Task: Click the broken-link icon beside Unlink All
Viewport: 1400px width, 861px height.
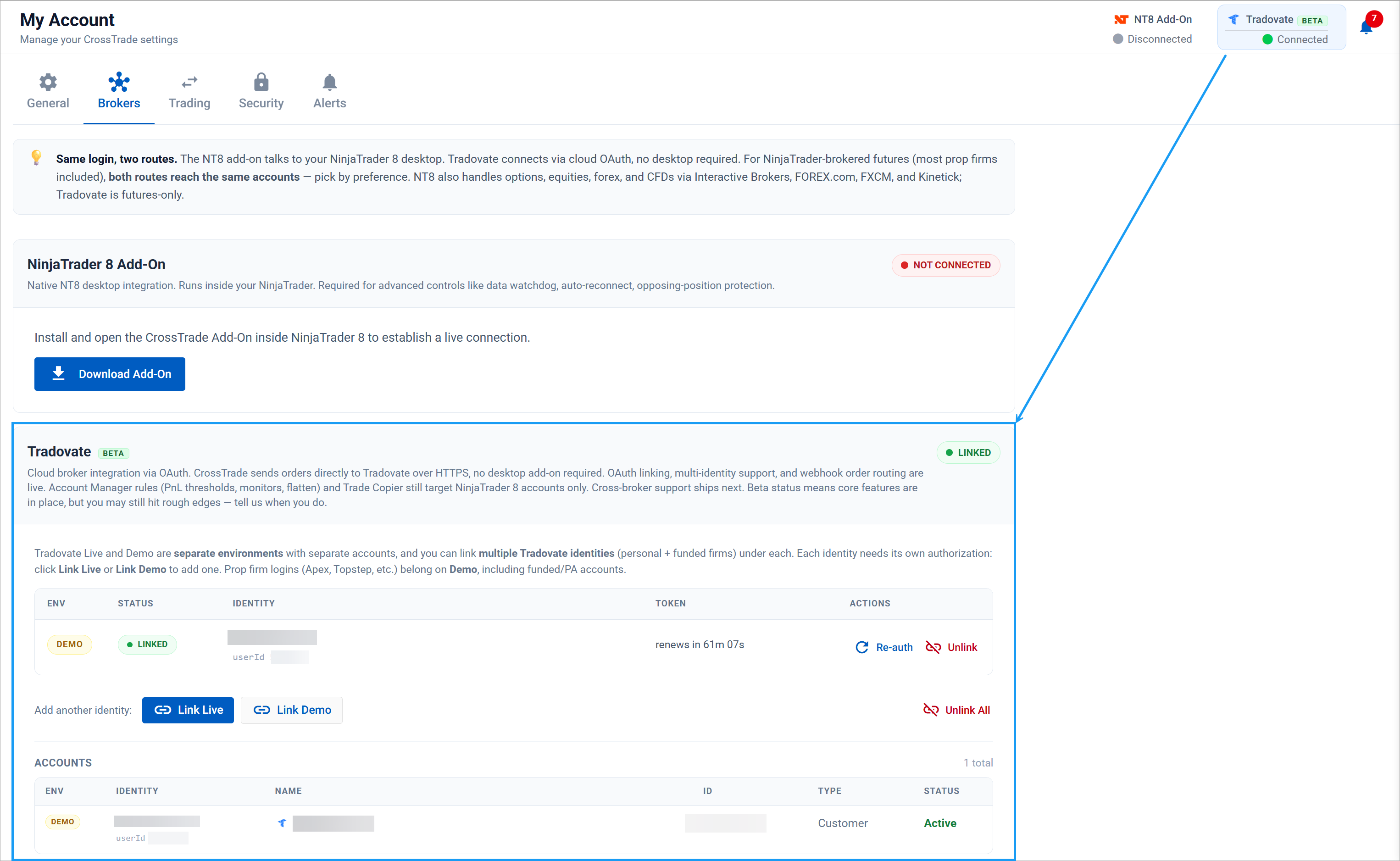Action: (931, 710)
